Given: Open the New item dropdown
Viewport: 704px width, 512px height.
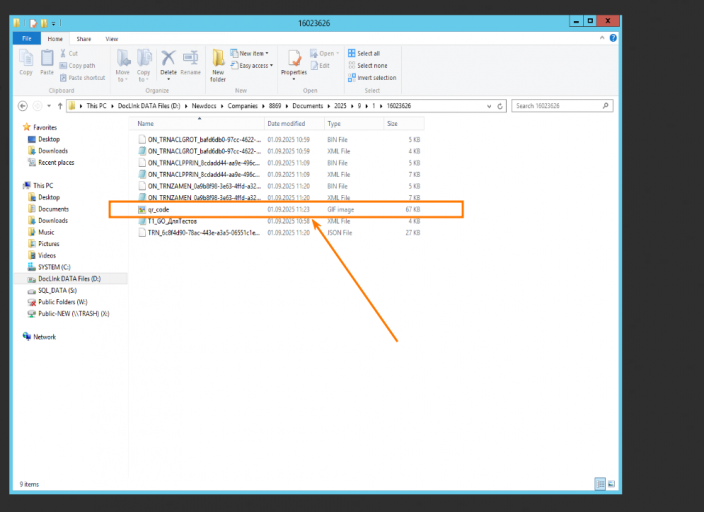Looking at the screenshot, I should tap(250, 53).
